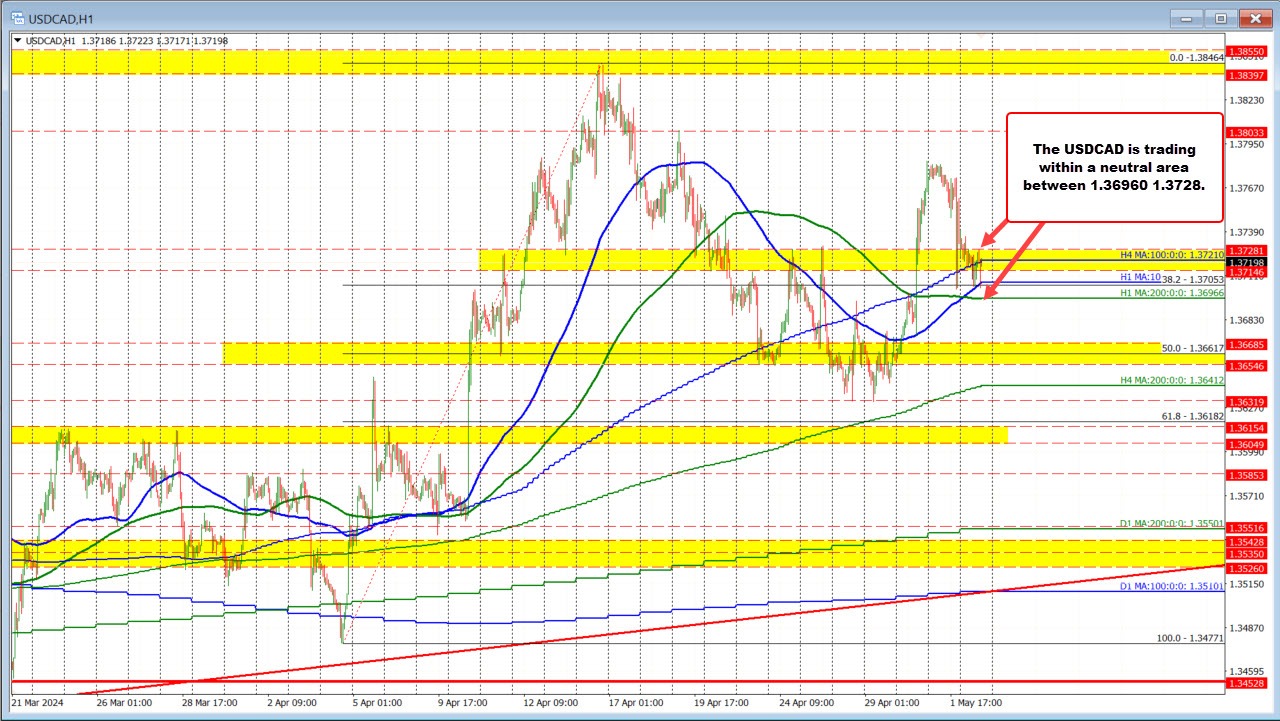Viewport: 1280px width, 721px height.
Task: Select the 0.0 - 1.38464 Fibonacci label
Action: point(1196,59)
